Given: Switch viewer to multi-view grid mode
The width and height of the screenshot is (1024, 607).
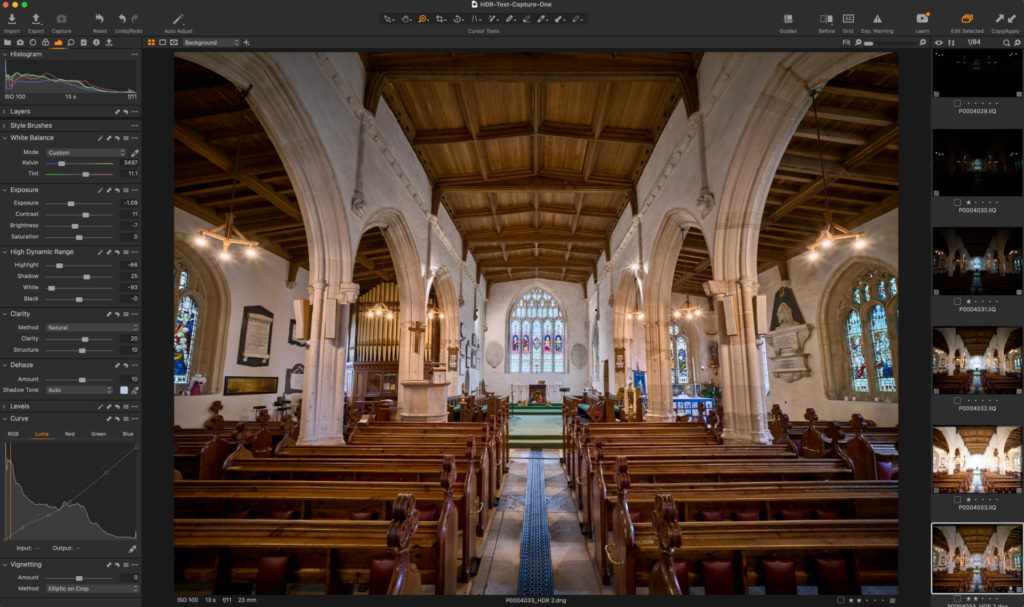Looking at the screenshot, I should (152, 42).
